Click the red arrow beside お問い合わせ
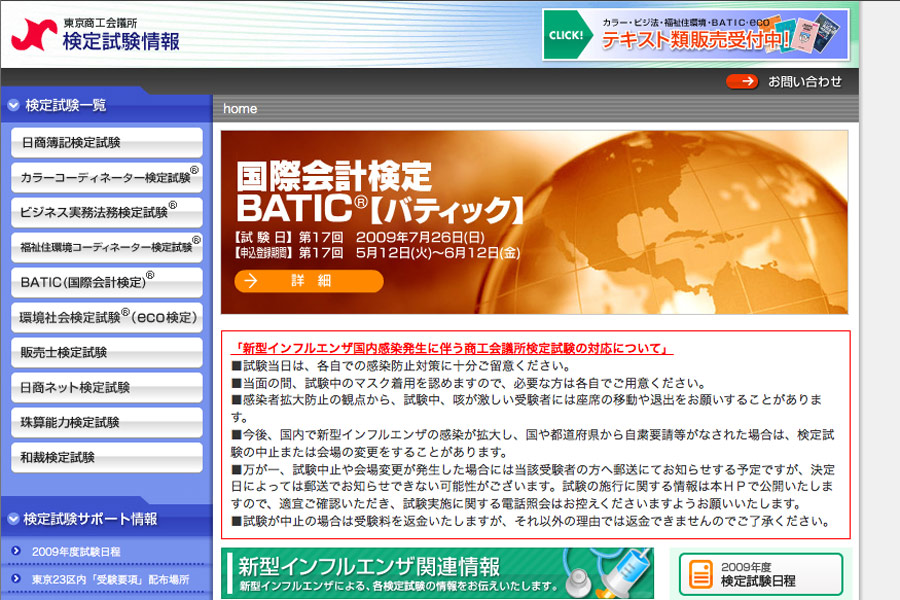The width and height of the screenshot is (900, 600). point(742,82)
